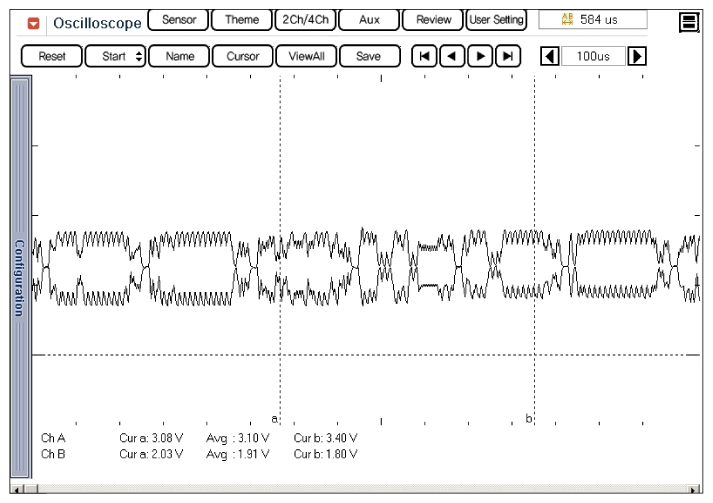Image resolution: width=713 pixels, height=503 pixels.
Task: Step forward one waveform frame
Action: (x=481, y=57)
